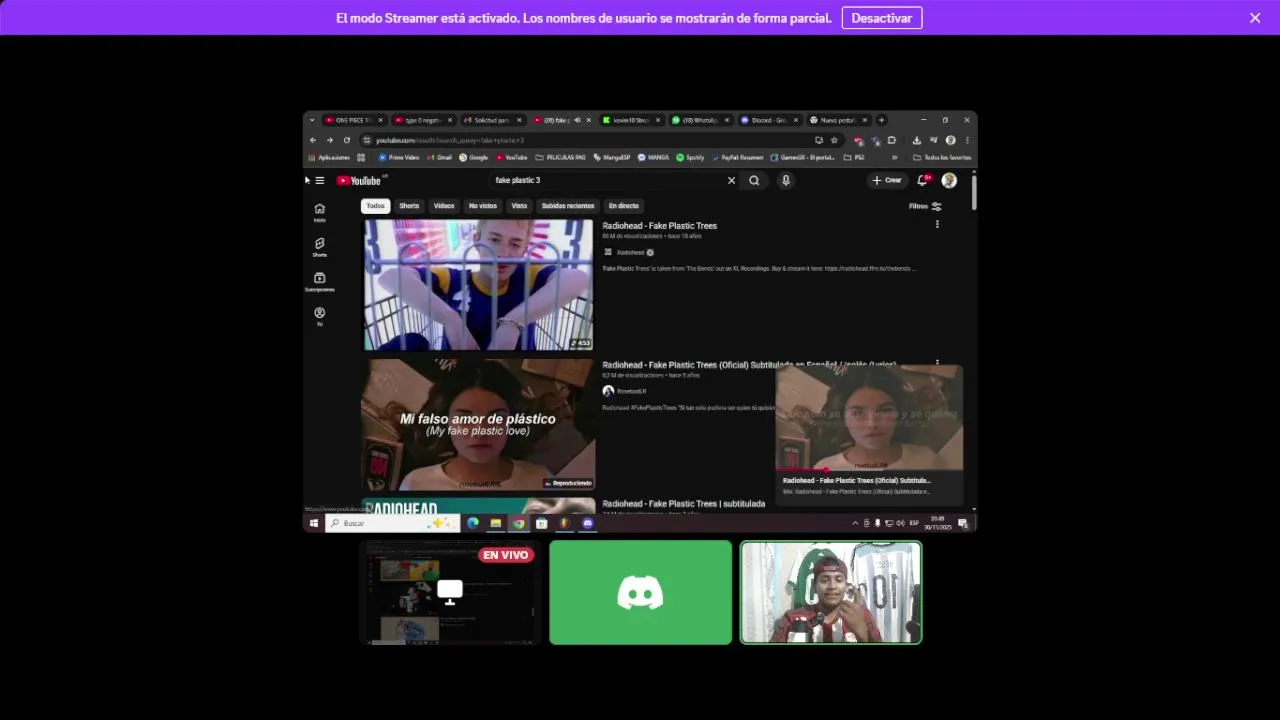This screenshot has height=720, width=1280.
Task: Open the first Fake Plastic Trees video's three-dot menu
Action: [x=937, y=225]
